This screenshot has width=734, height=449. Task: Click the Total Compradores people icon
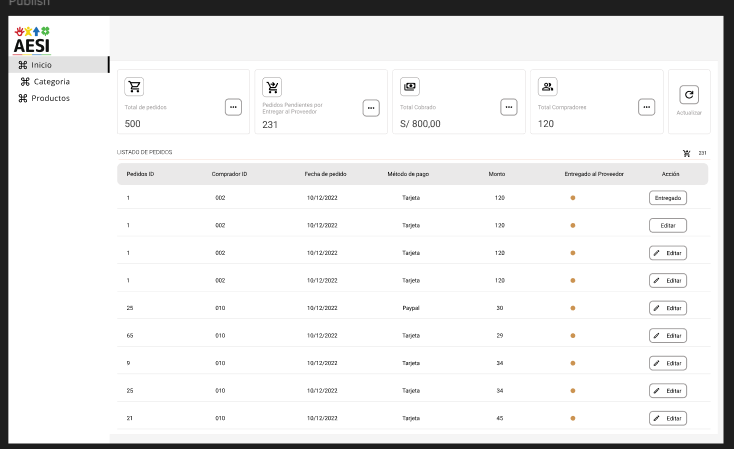547,87
